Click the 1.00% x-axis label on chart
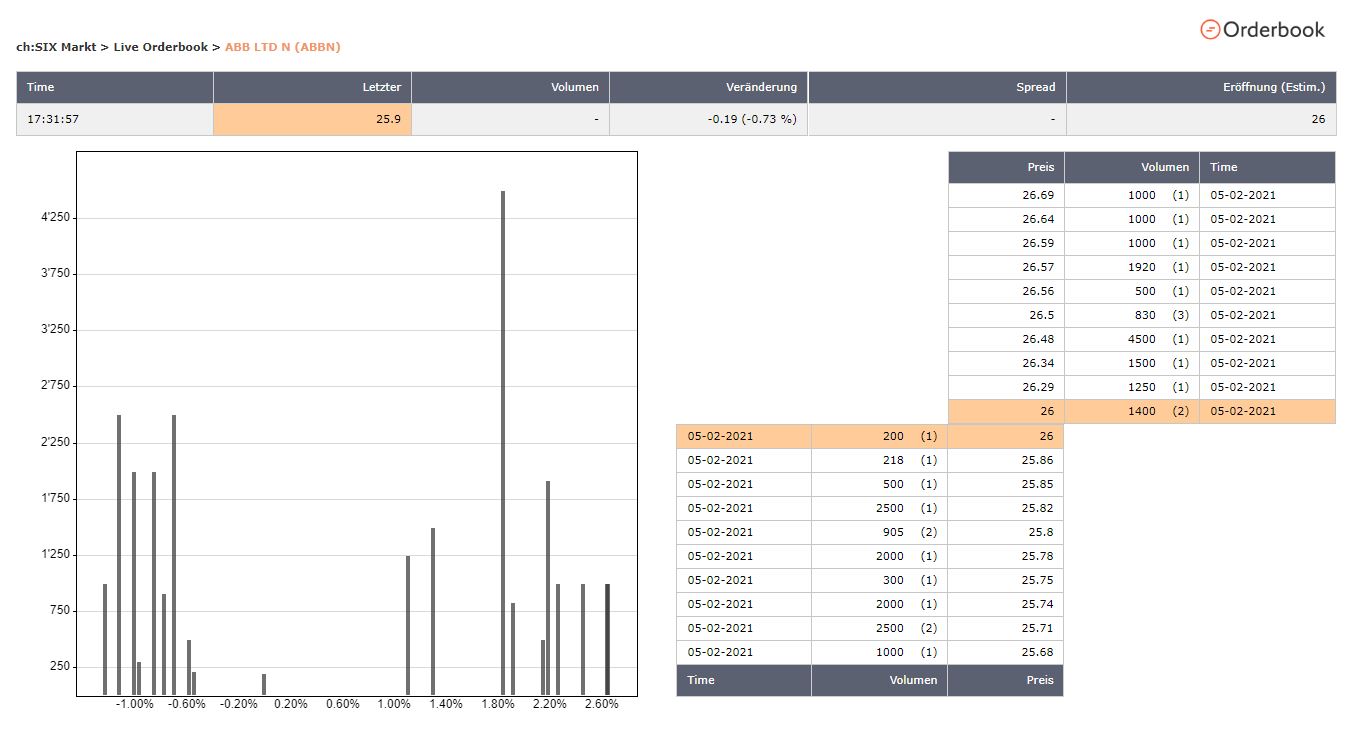Viewport: 1353px width, 732px height. tap(394, 704)
